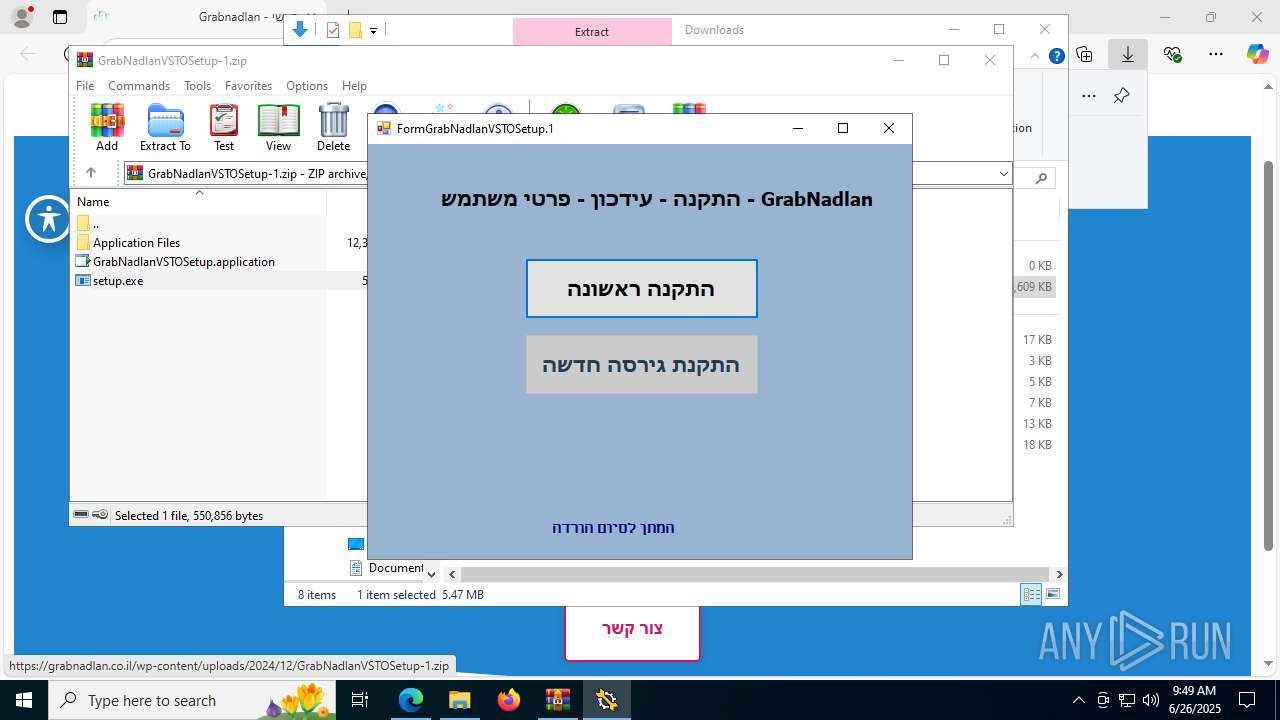The height and width of the screenshot is (720, 1280).
Task: Open Customize Quick Access Toolbar dropdown
Action: [373, 31]
